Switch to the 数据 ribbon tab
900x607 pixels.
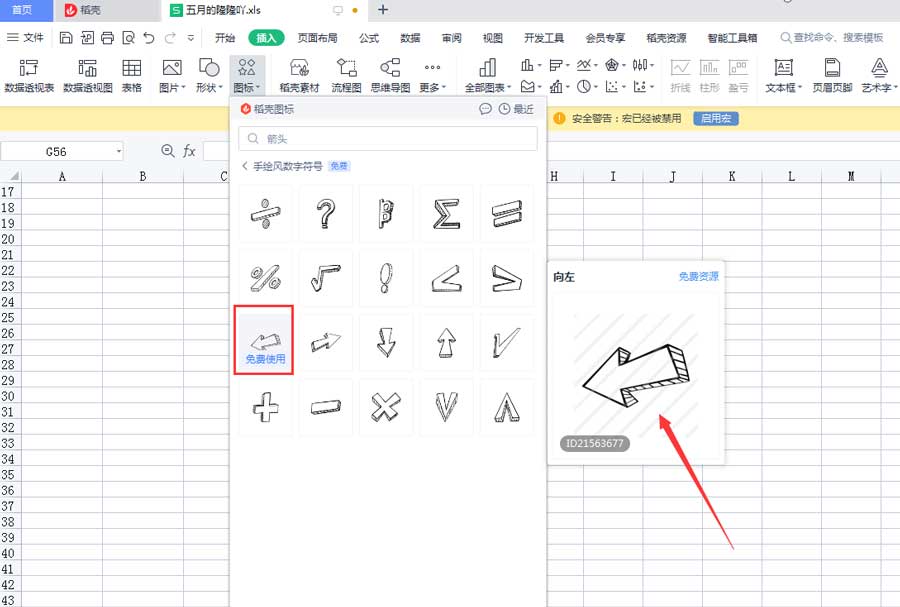[409, 37]
